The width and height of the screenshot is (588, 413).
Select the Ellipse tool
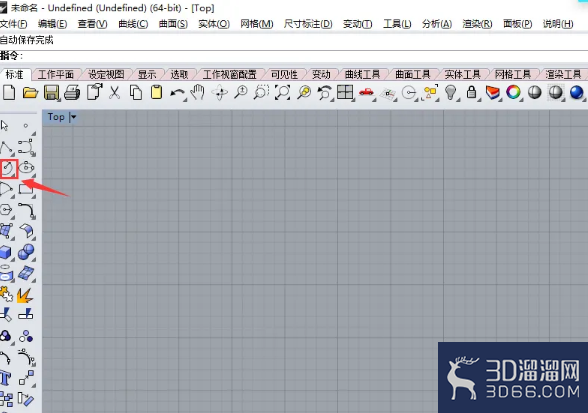(x=27, y=168)
